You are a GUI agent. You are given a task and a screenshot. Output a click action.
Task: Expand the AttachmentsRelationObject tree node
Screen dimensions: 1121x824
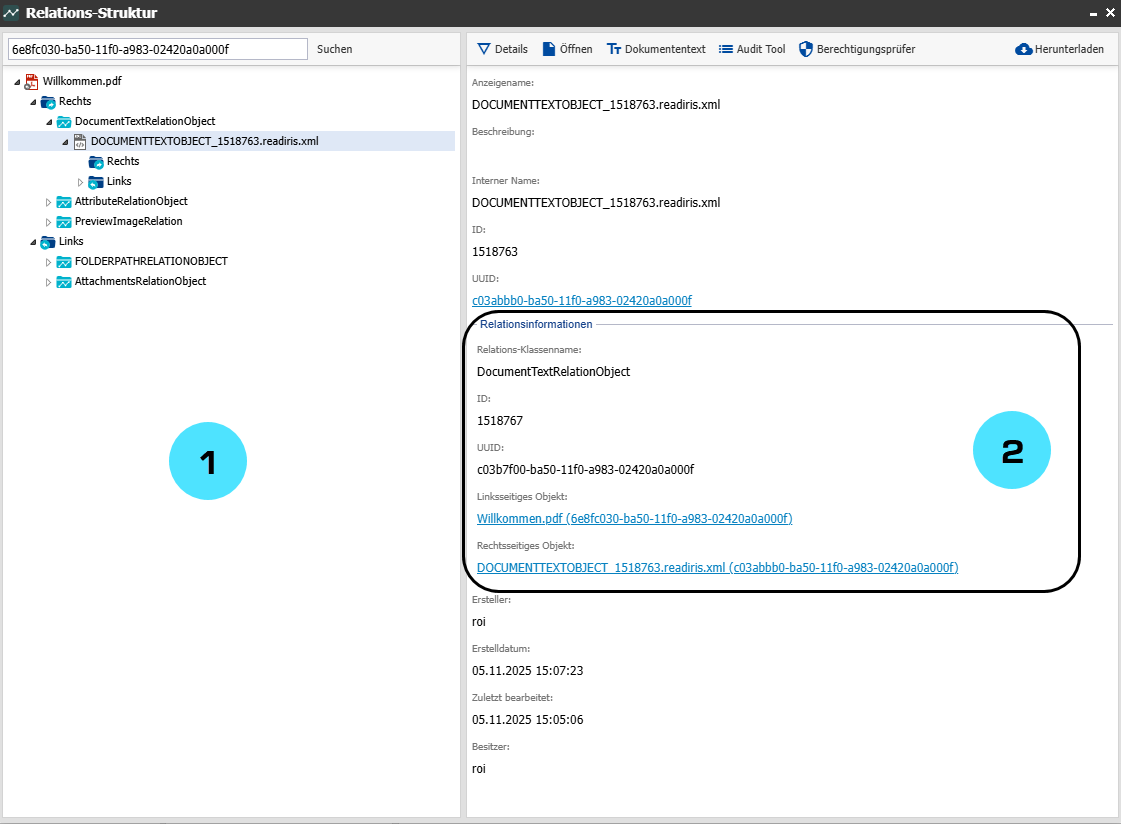click(x=48, y=282)
